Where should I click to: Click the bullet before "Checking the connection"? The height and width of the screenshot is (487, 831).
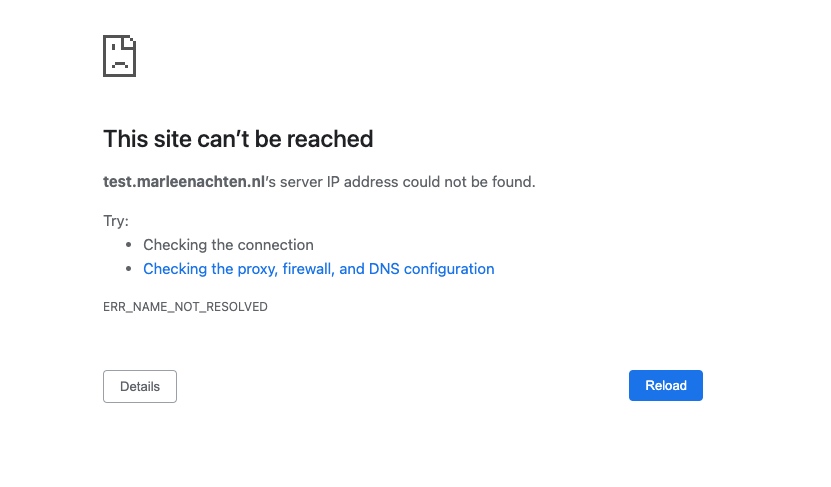(128, 245)
